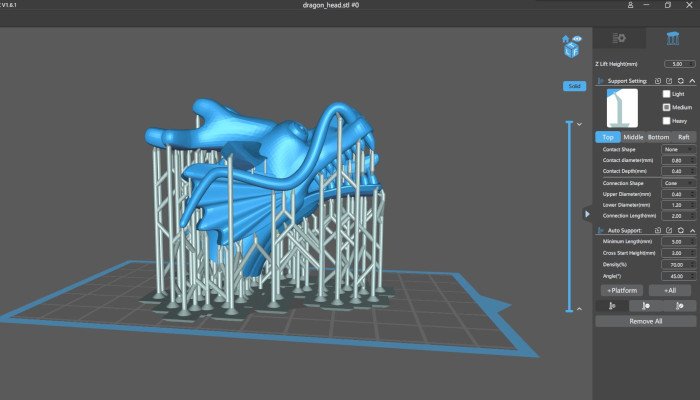Switch to the Raft tab
The height and width of the screenshot is (400, 700).
683,137
